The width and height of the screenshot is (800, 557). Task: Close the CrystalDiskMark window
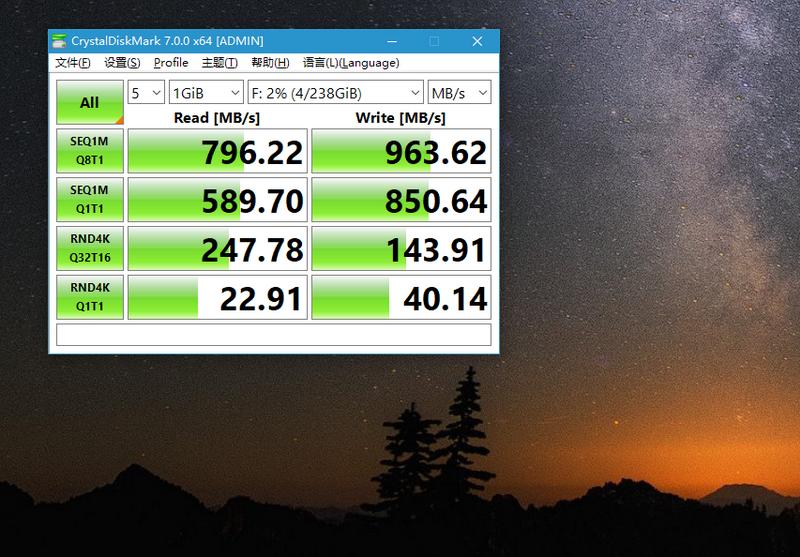[x=478, y=41]
